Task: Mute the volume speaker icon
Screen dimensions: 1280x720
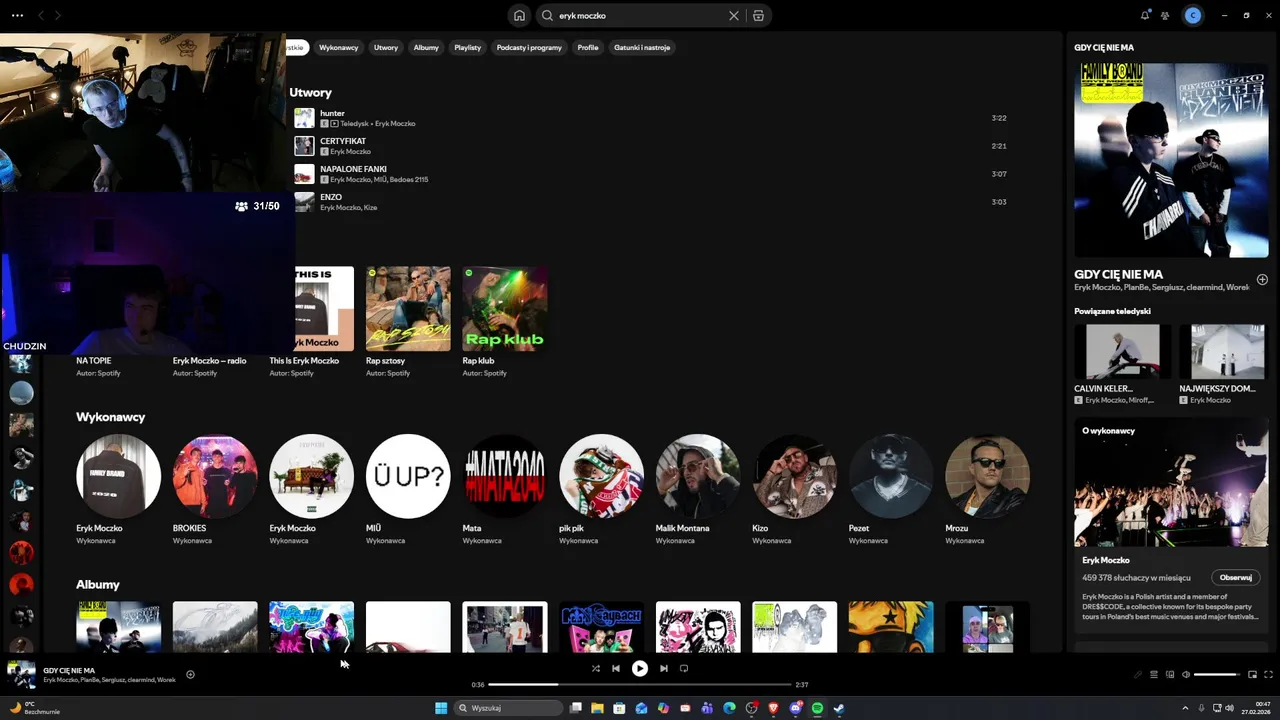Action: 1186,675
